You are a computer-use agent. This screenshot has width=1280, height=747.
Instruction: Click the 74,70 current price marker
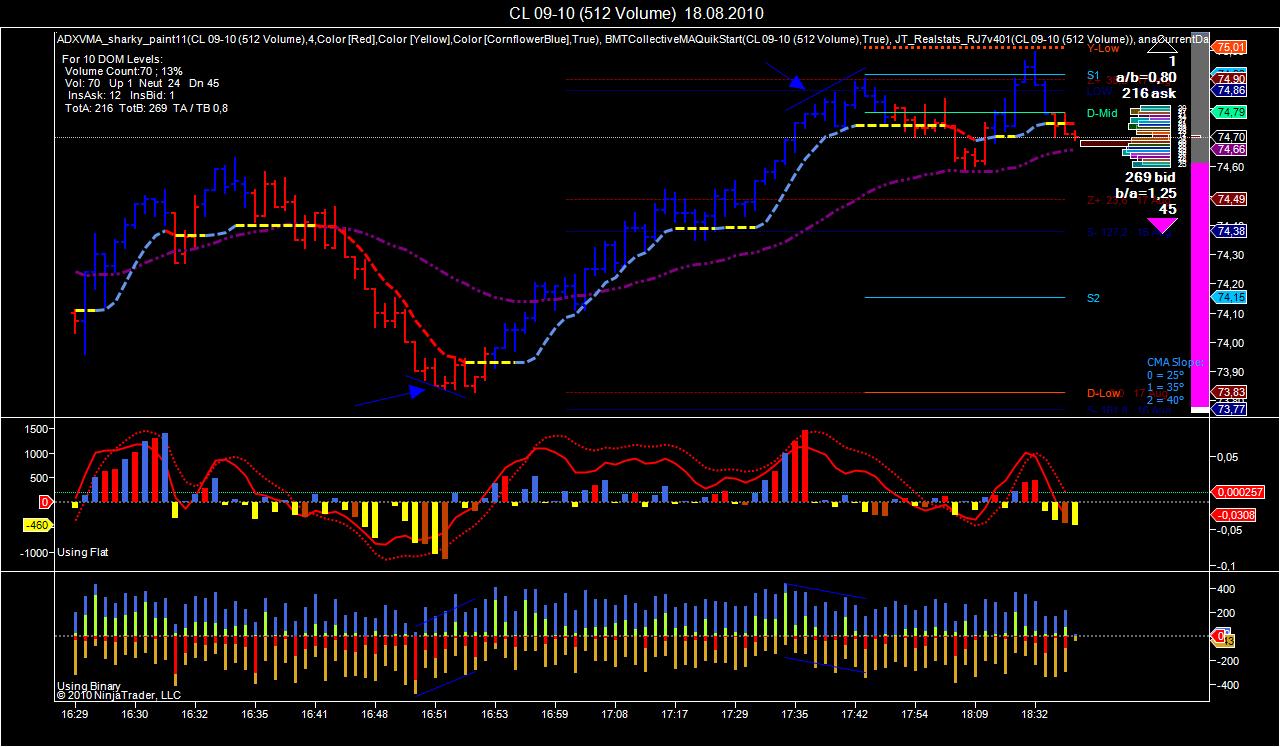tap(1231, 137)
